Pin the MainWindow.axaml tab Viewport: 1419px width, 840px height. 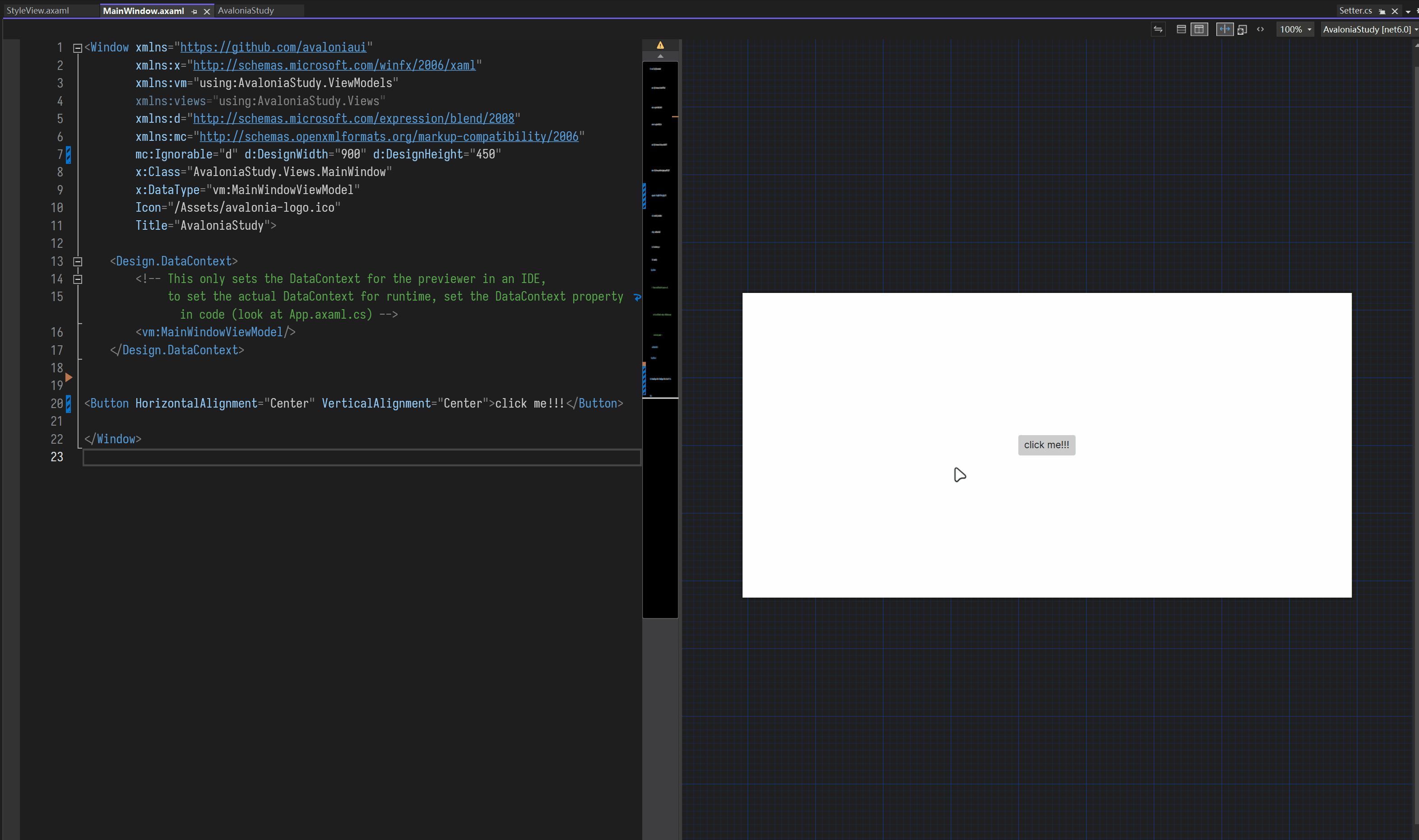[194, 11]
